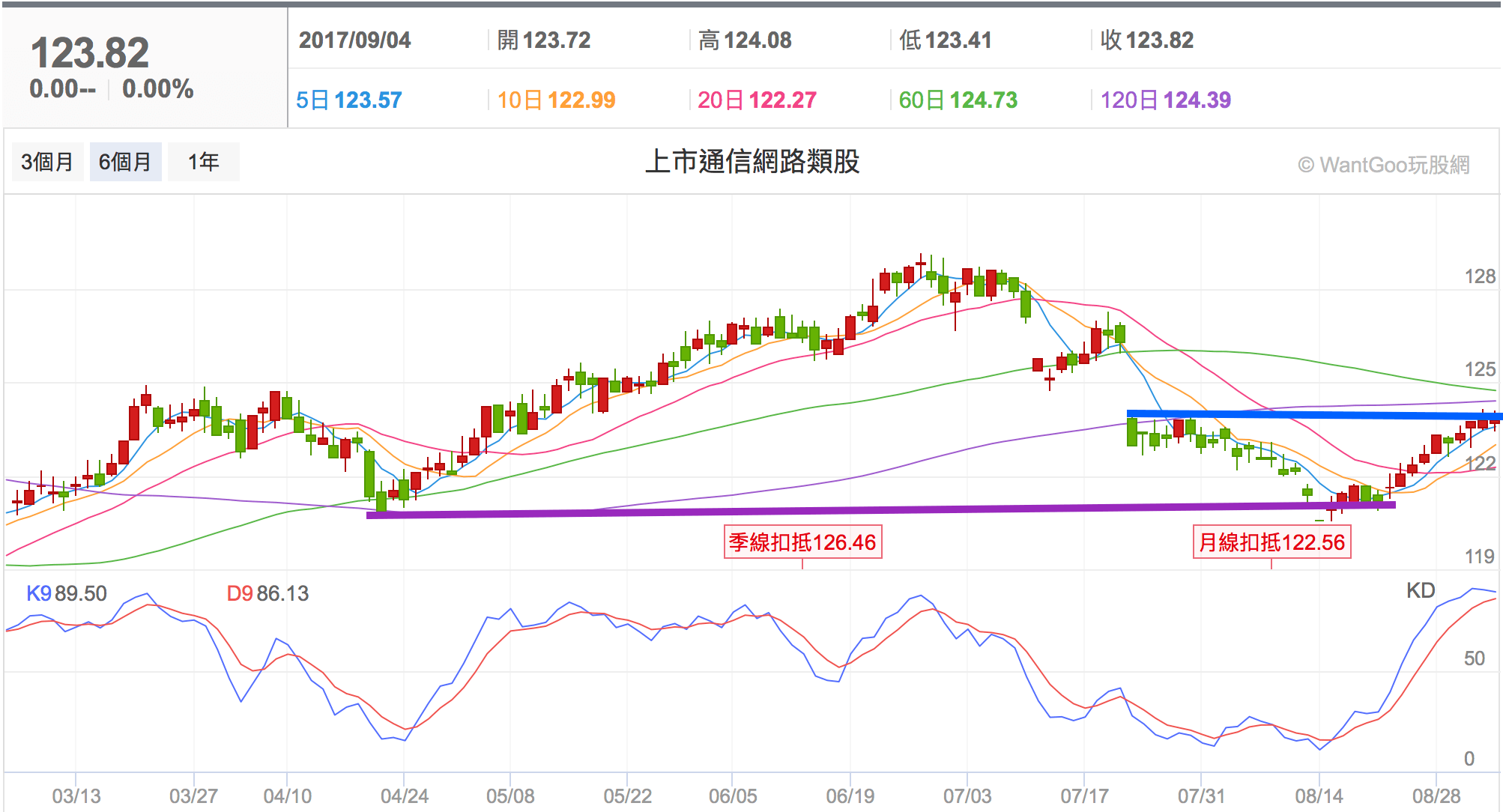1503x812 pixels.
Task: Click the 119 price axis label
Action: (1480, 557)
